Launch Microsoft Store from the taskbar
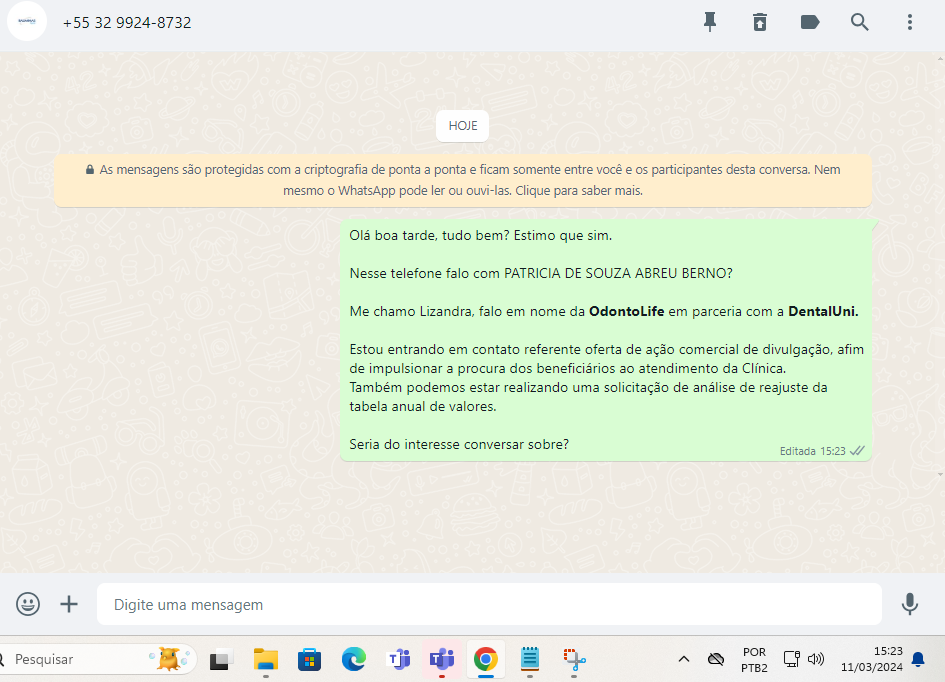This screenshot has height=682, width=945. [309, 660]
